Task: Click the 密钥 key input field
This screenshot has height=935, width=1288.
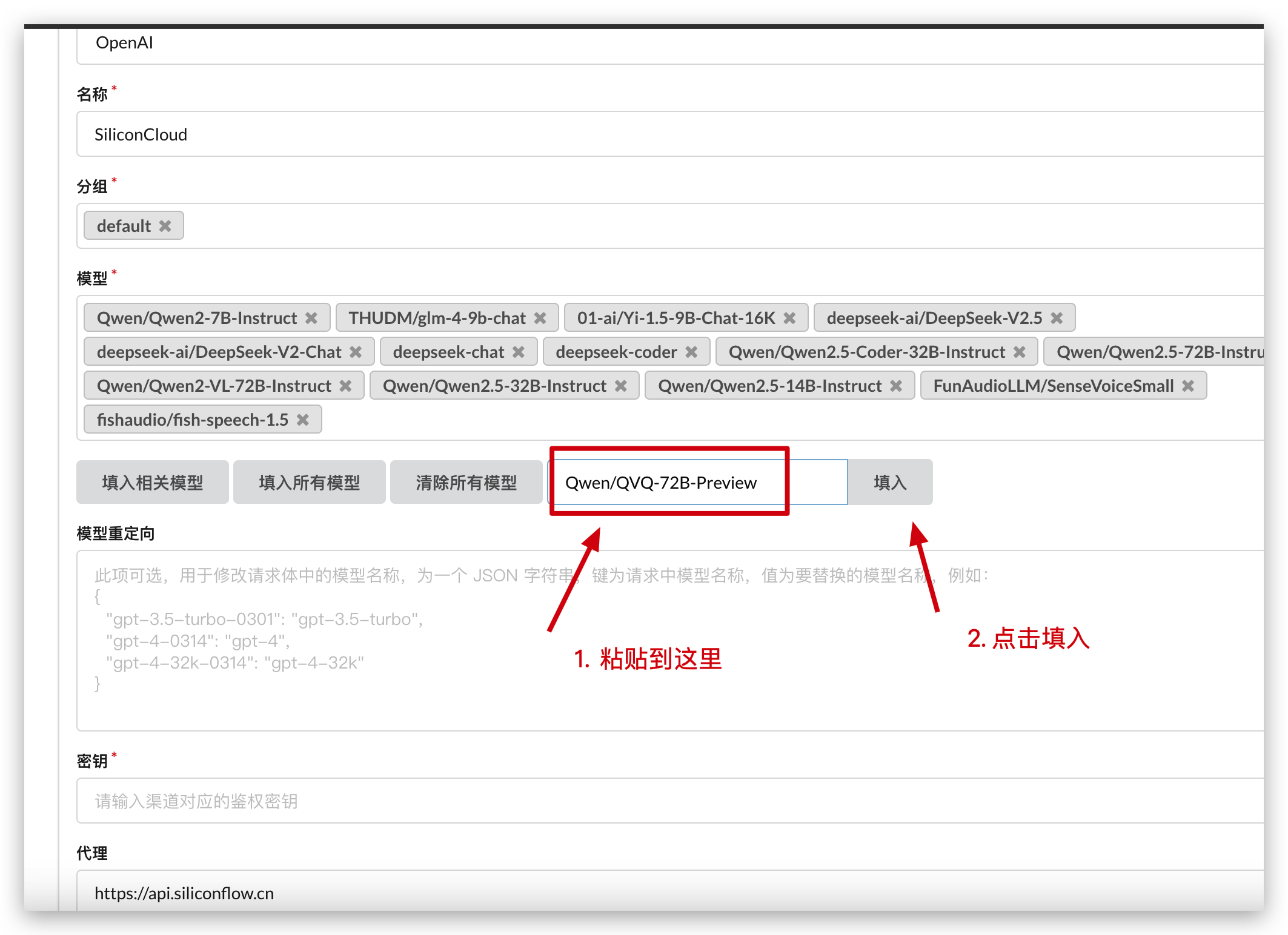Action: [x=666, y=801]
